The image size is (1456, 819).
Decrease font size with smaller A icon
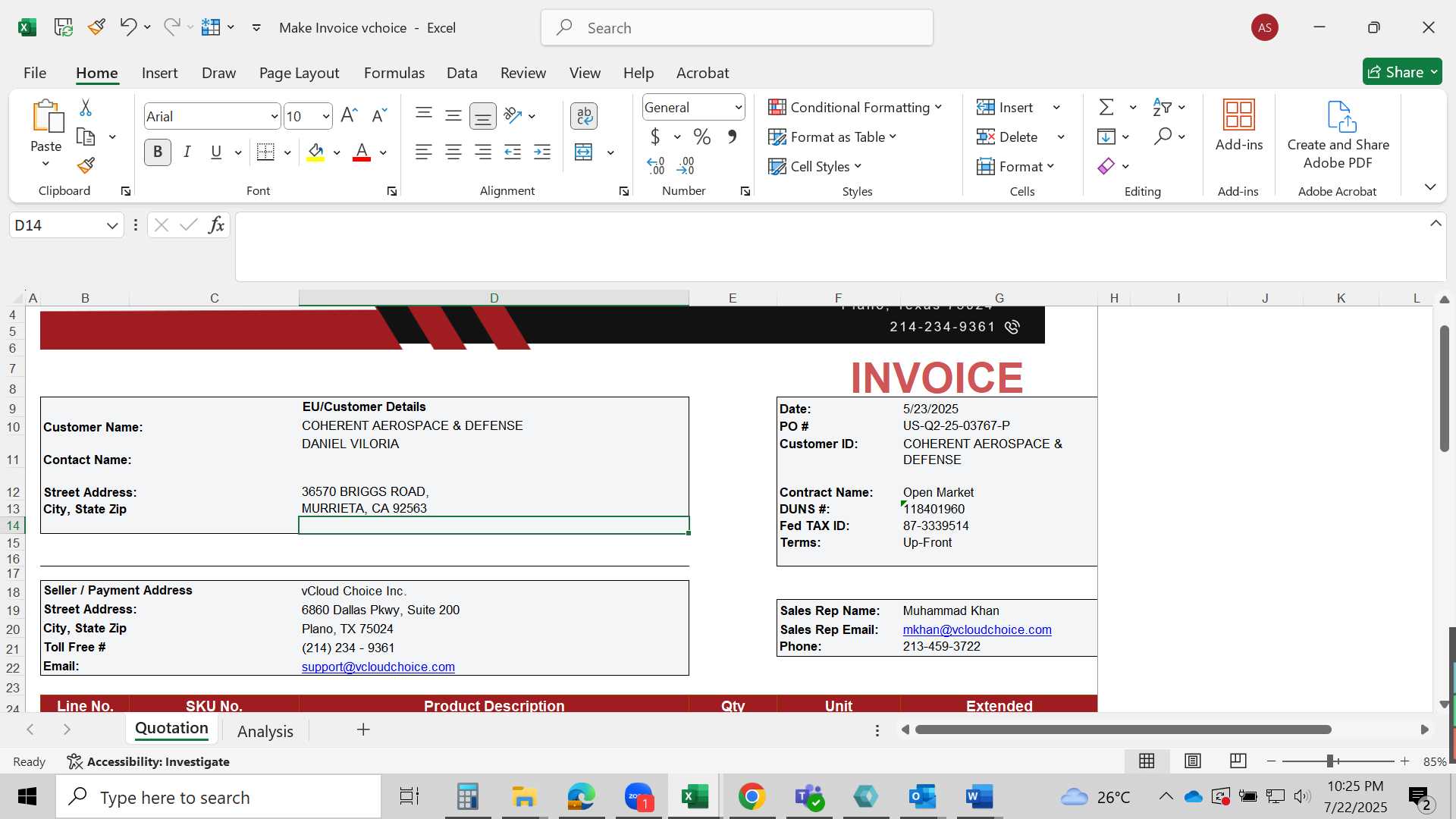pyautogui.click(x=379, y=115)
